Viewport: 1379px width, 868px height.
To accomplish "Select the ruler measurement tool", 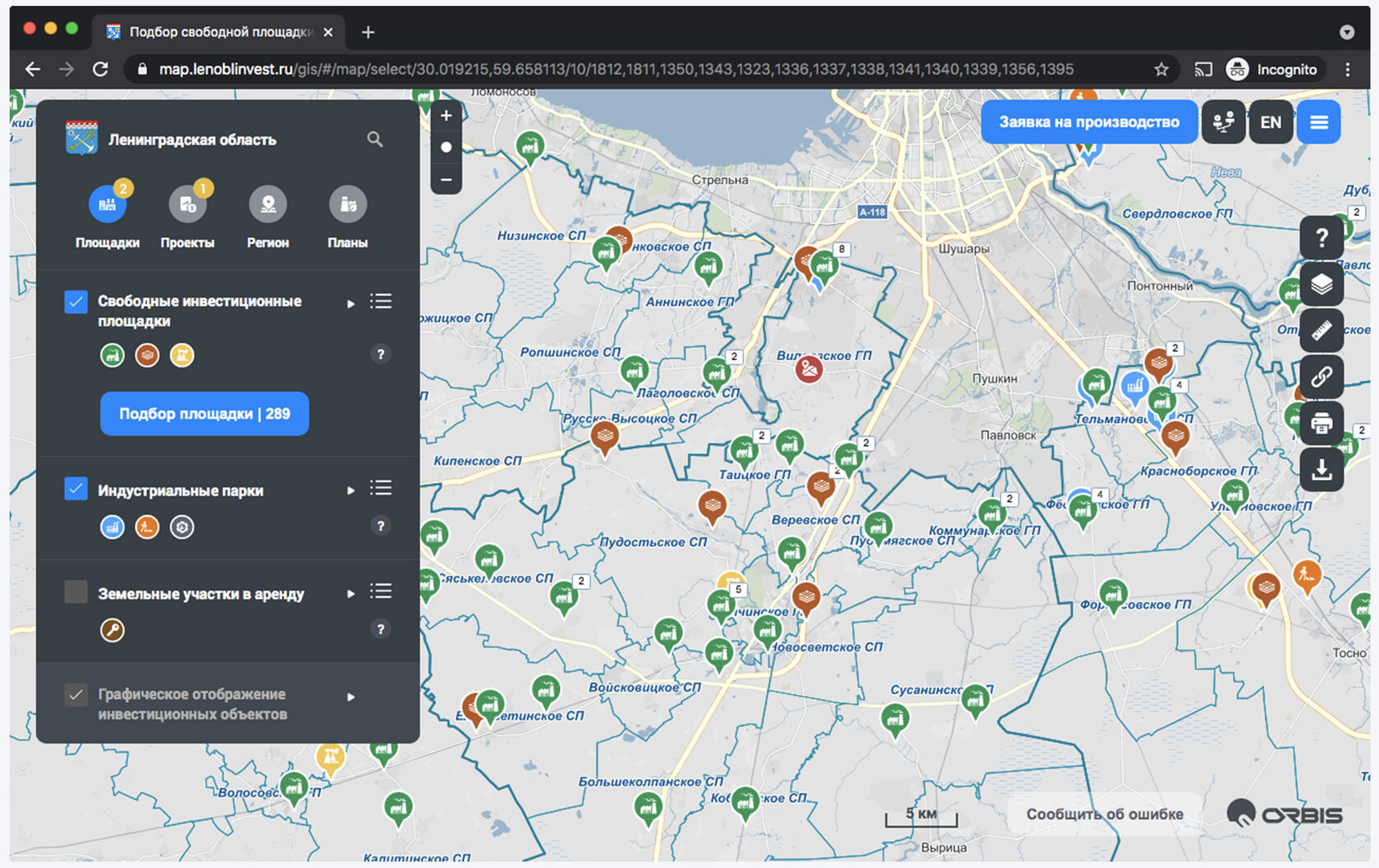I will pyautogui.click(x=1321, y=330).
